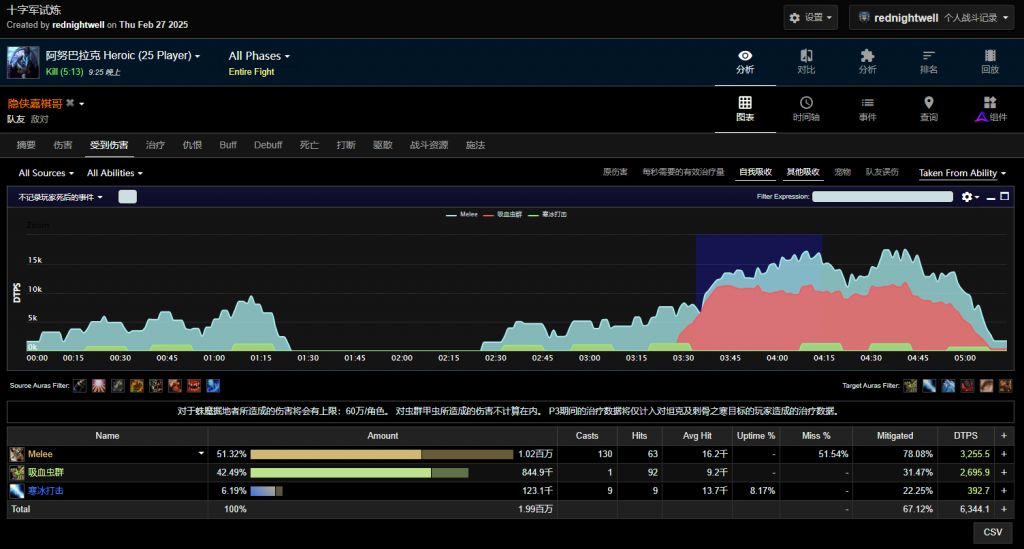Open the 对比 compare view icon
Viewport: 1024px width, 549px height.
click(x=806, y=61)
